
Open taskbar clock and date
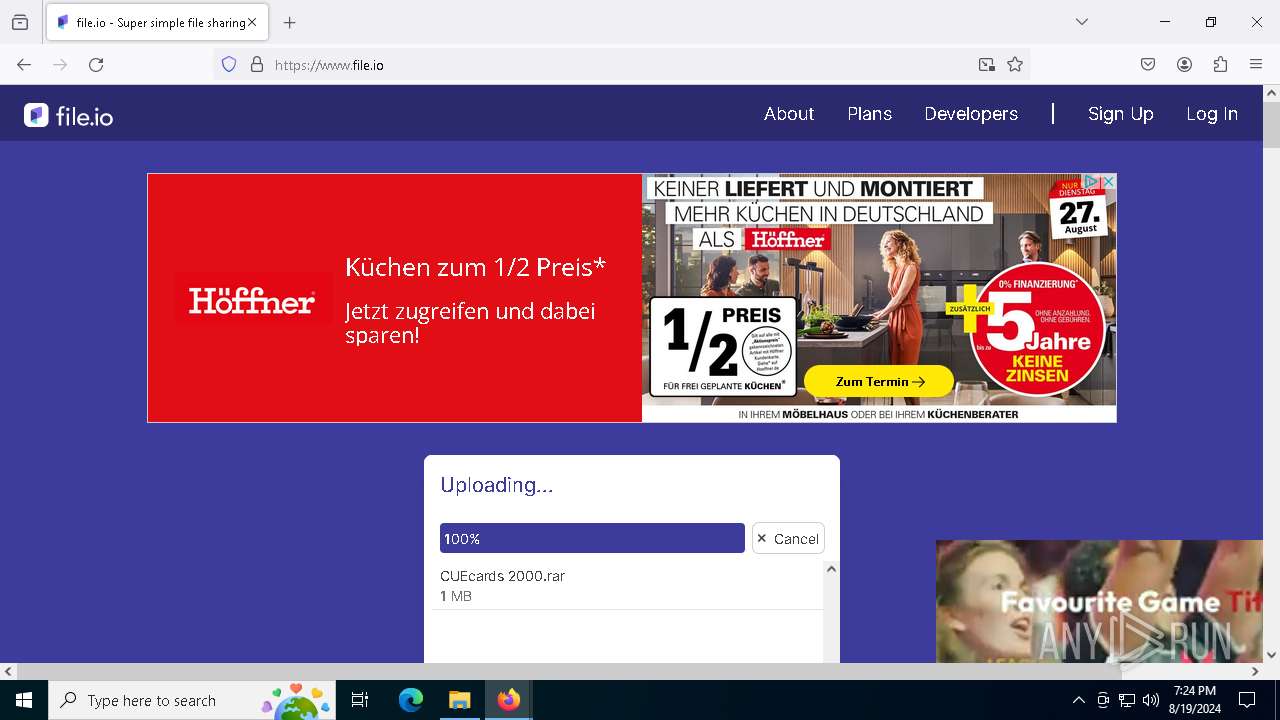click(1194, 700)
